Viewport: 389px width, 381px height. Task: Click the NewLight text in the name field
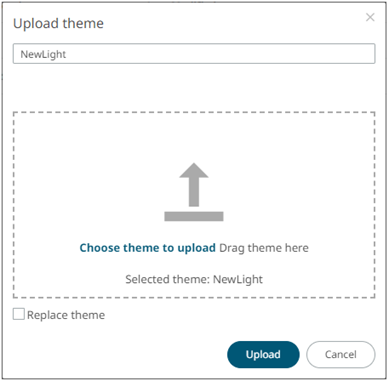(x=43, y=54)
